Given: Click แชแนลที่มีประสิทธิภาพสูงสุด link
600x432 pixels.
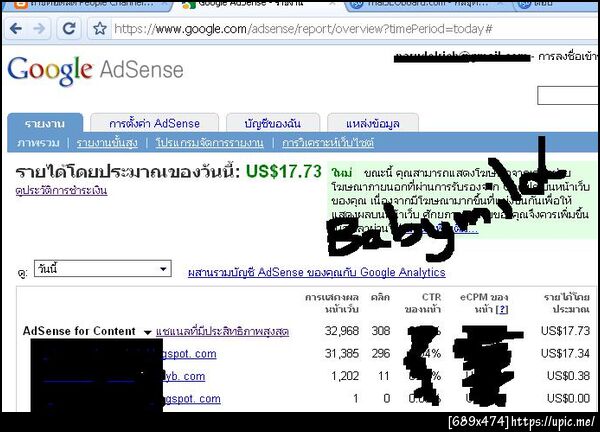Looking at the screenshot, I should pyautogui.click(x=222, y=331).
